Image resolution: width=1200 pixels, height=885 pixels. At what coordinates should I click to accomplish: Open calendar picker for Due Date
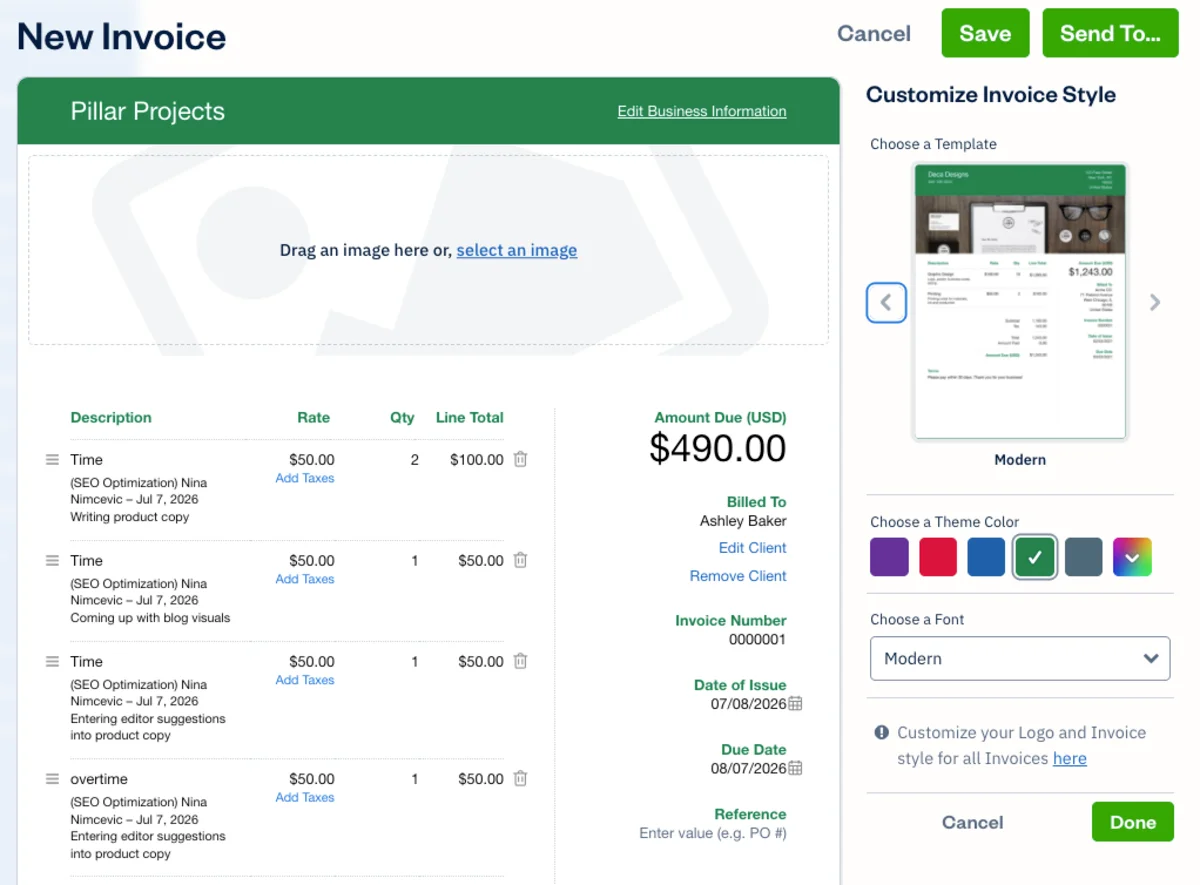point(795,768)
